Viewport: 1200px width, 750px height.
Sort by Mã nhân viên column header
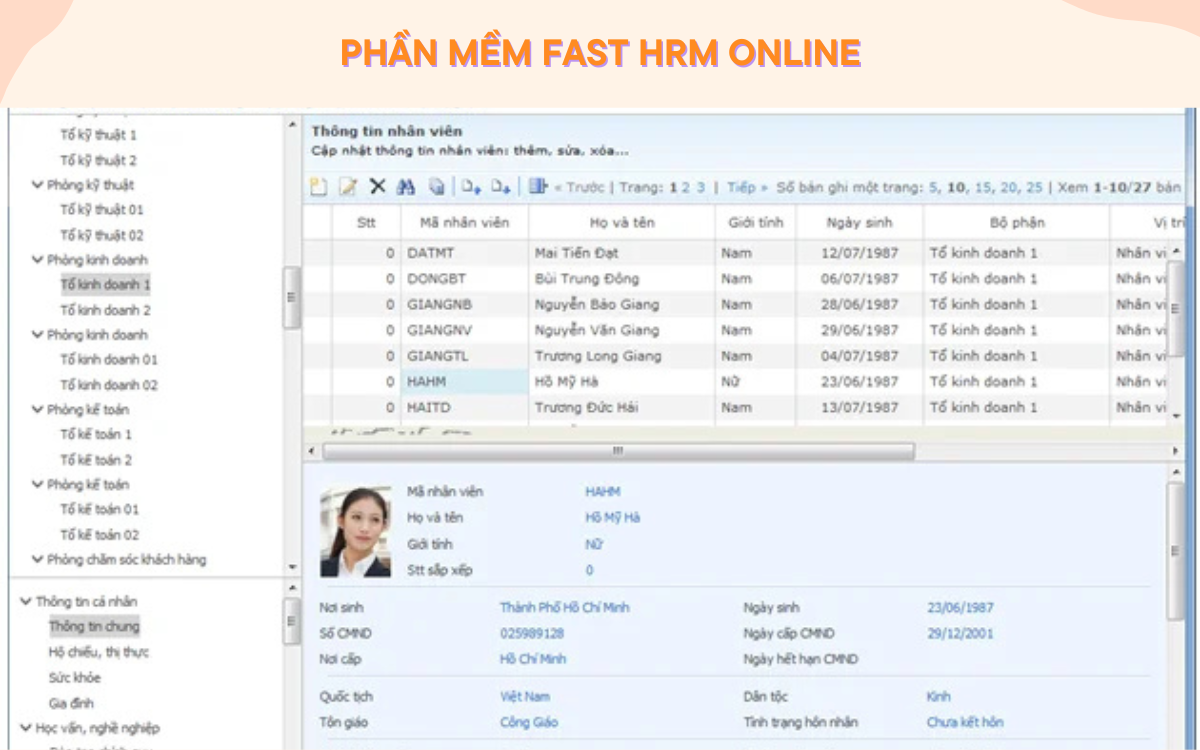coord(465,222)
